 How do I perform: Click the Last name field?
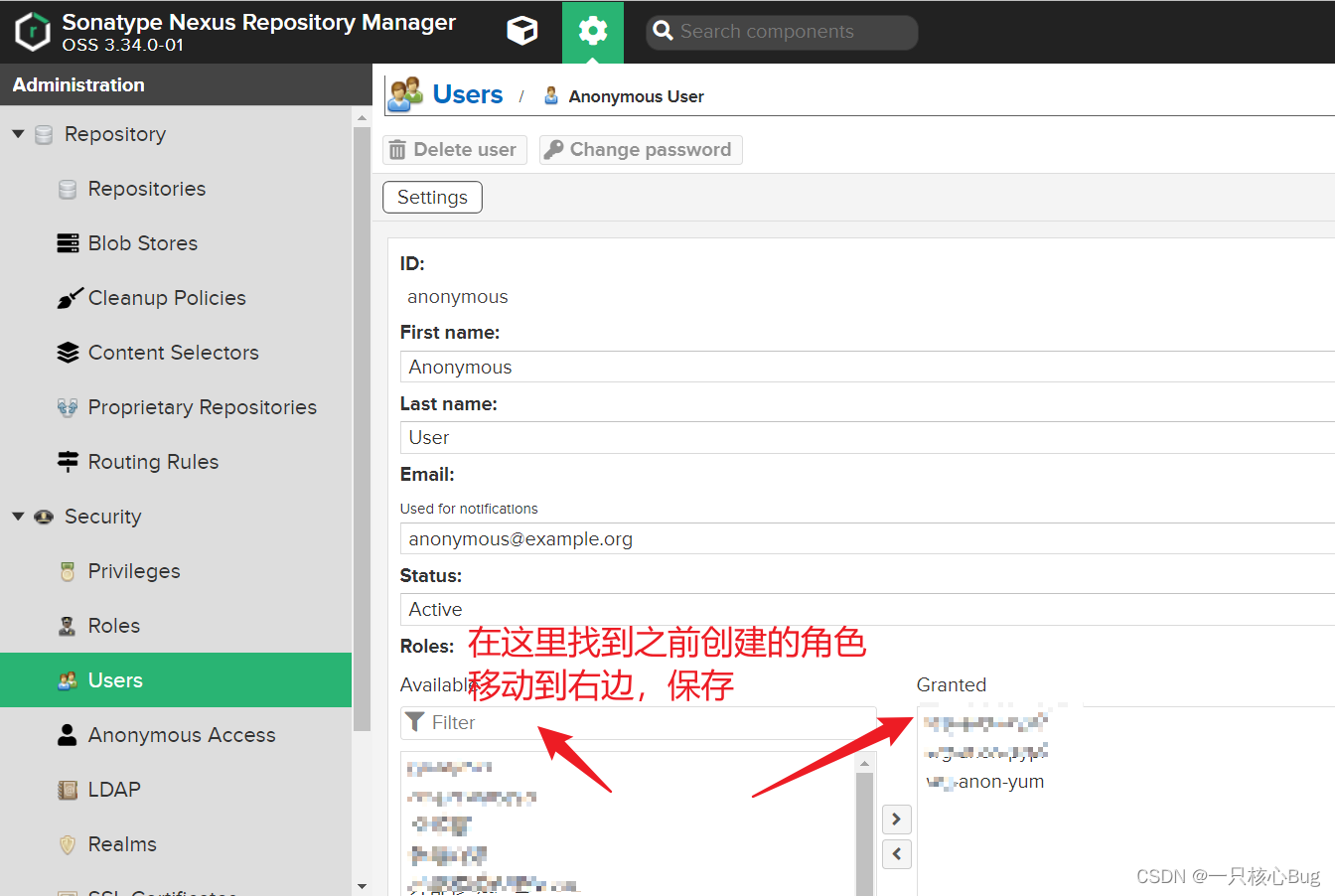click(867, 437)
